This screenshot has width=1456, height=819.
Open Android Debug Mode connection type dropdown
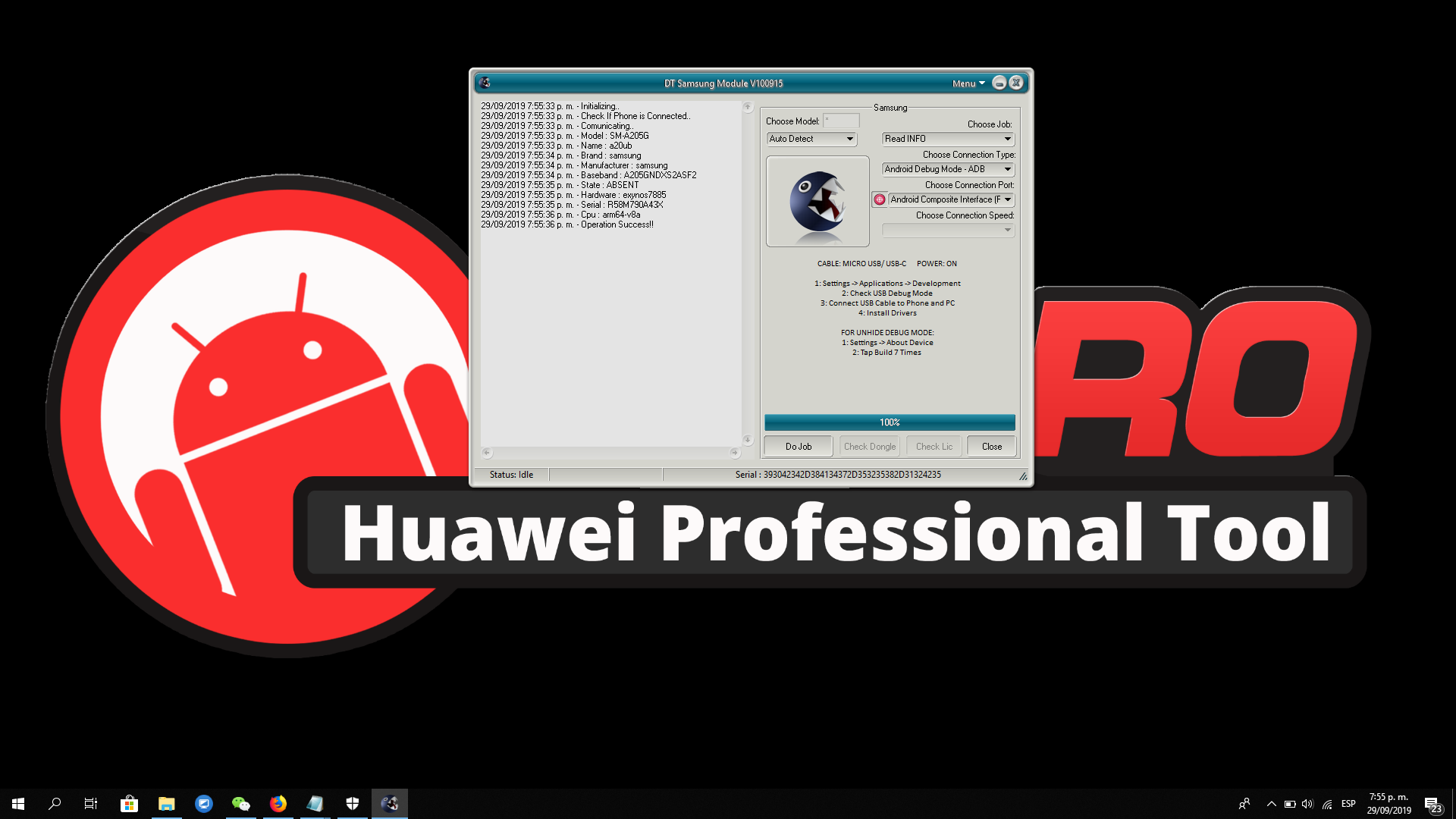(948, 169)
